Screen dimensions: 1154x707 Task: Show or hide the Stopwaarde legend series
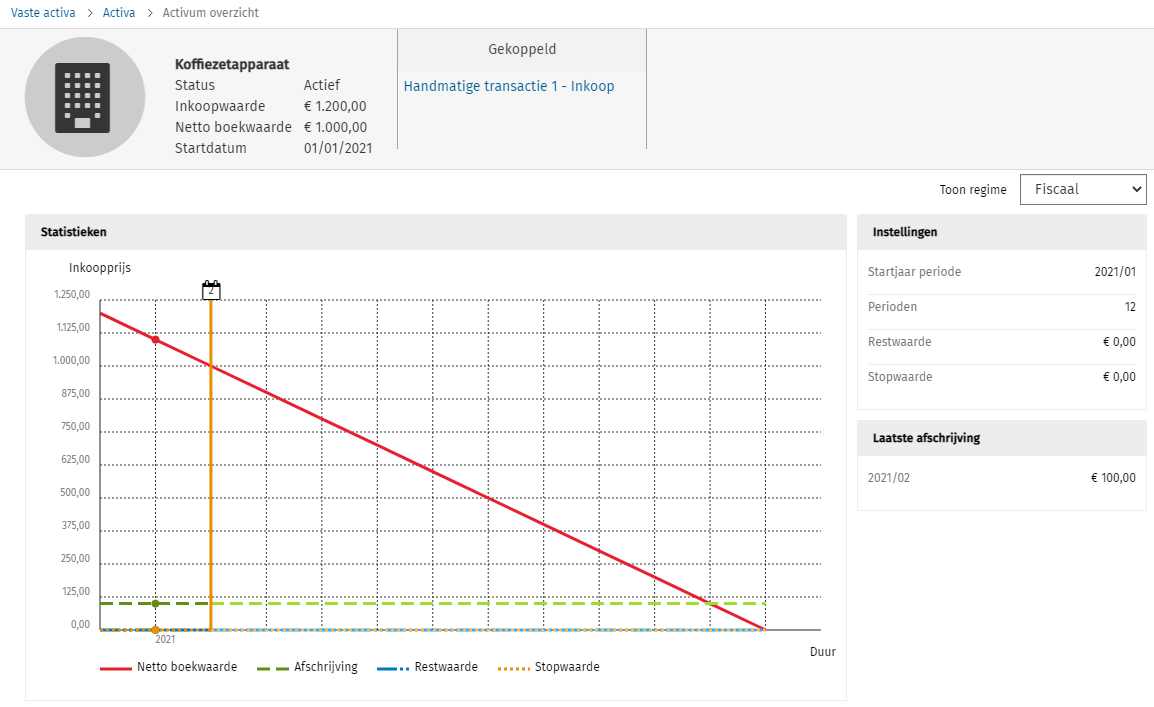pos(548,667)
